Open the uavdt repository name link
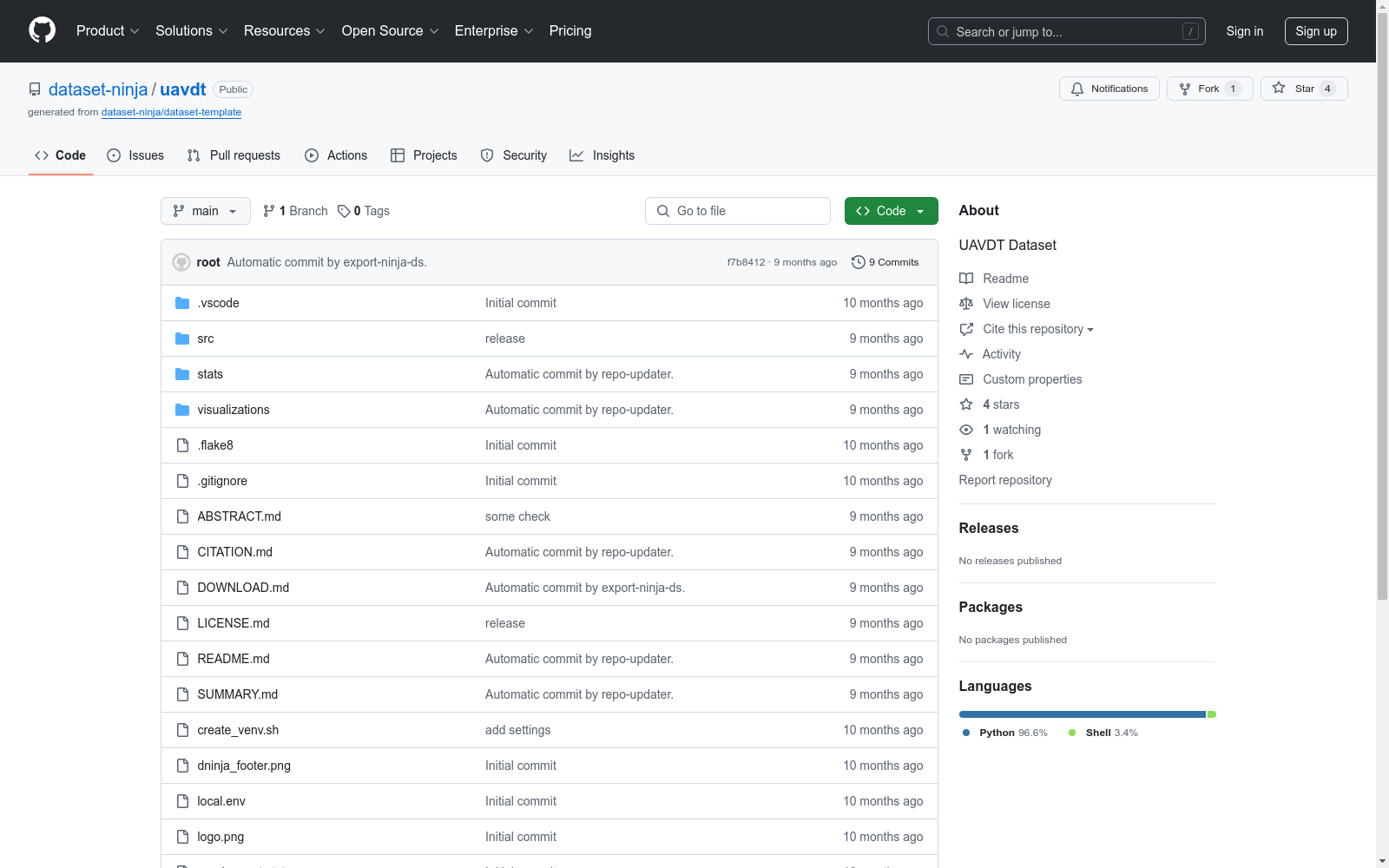1389x868 pixels. pos(183,89)
